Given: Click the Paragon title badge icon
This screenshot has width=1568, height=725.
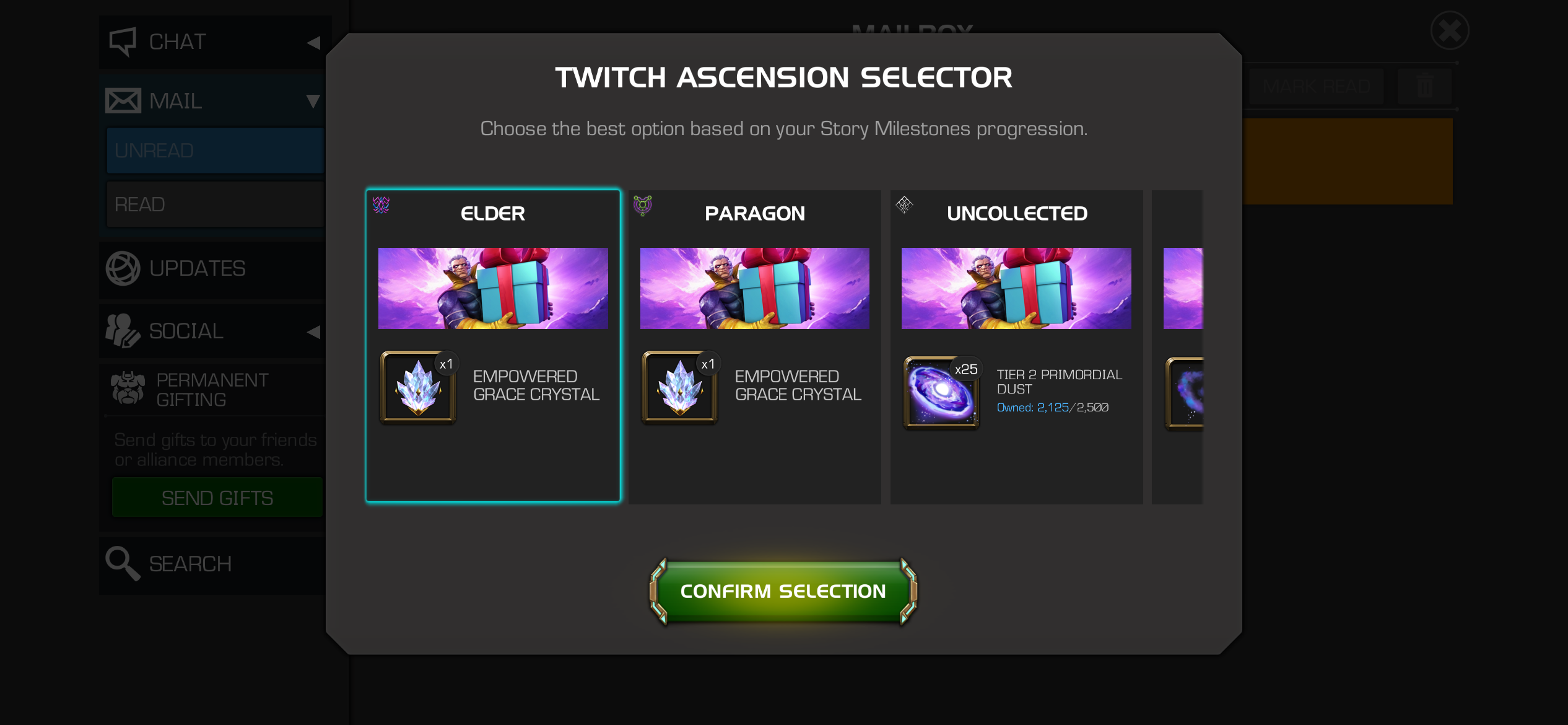Looking at the screenshot, I should click(643, 204).
